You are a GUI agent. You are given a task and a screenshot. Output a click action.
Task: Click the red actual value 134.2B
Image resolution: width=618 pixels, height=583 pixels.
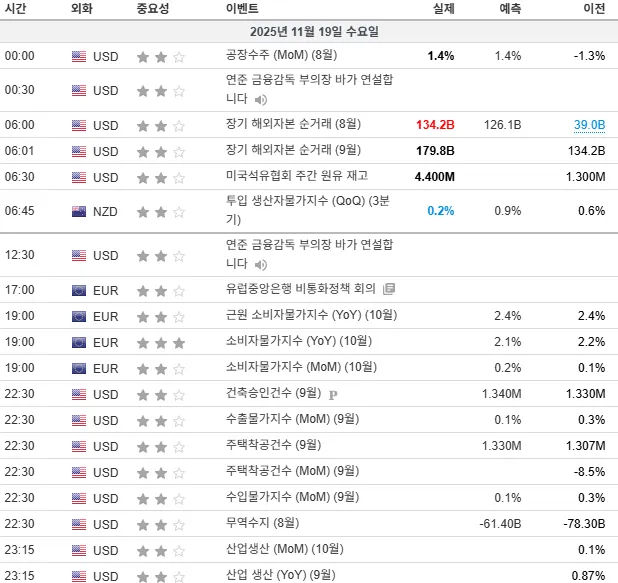435,125
